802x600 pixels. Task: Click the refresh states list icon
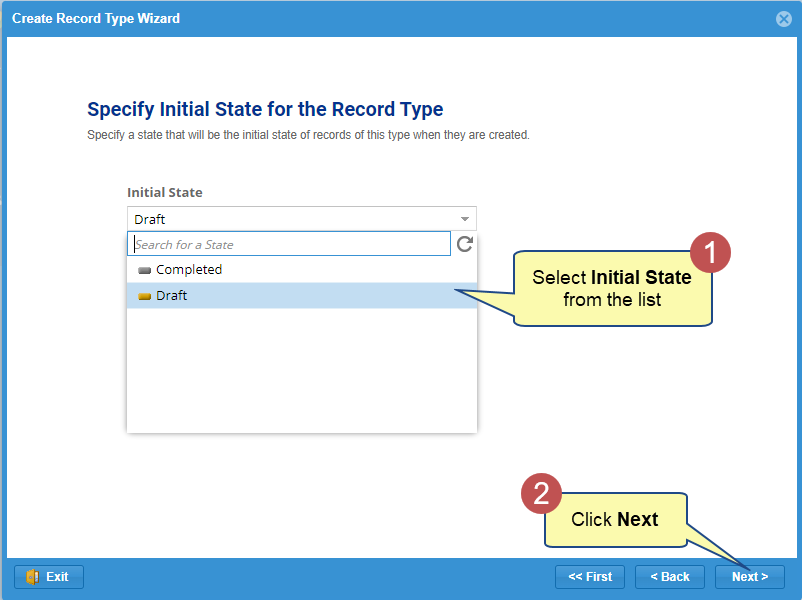[x=464, y=244]
